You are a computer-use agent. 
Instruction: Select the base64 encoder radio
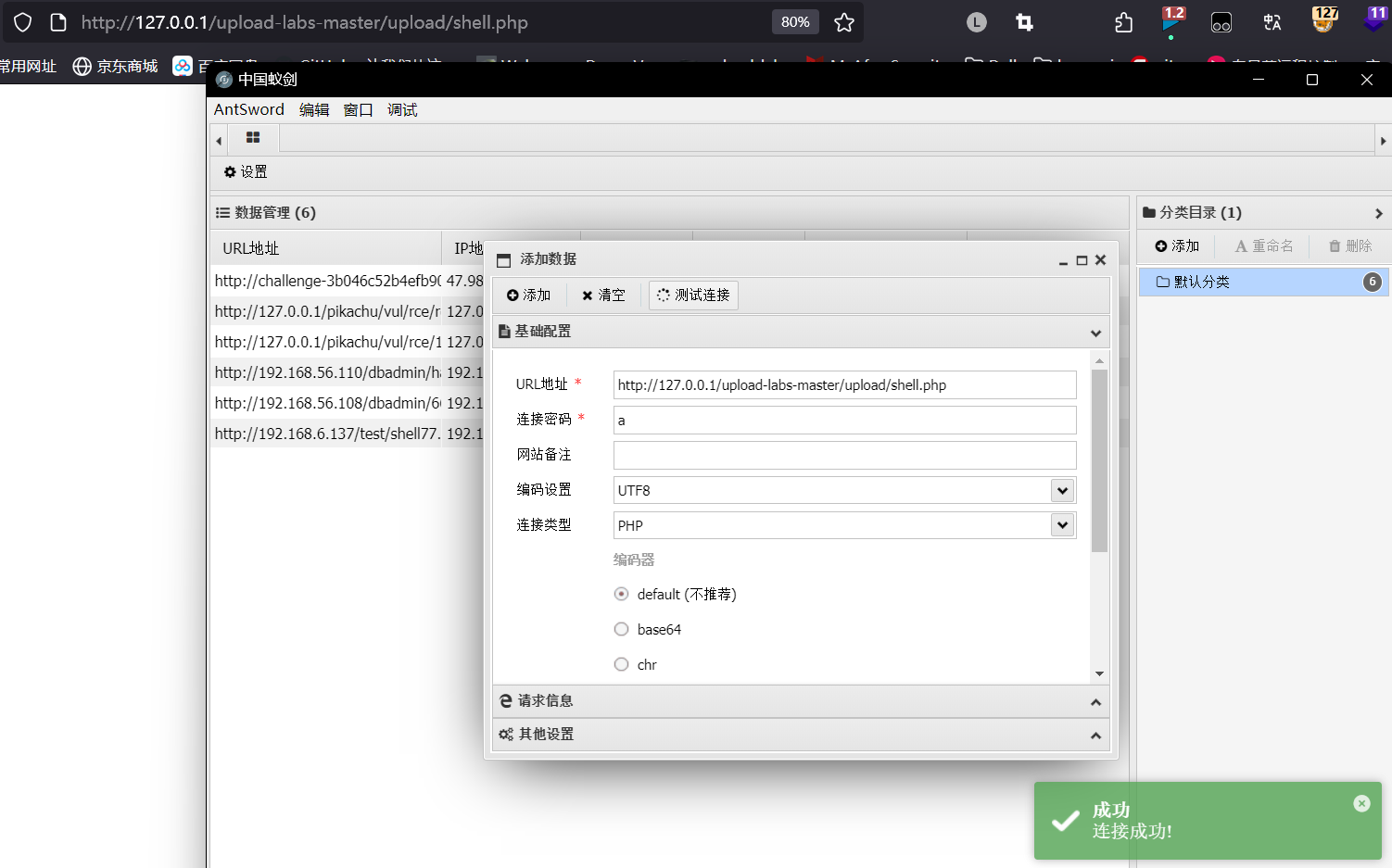pos(622,629)
